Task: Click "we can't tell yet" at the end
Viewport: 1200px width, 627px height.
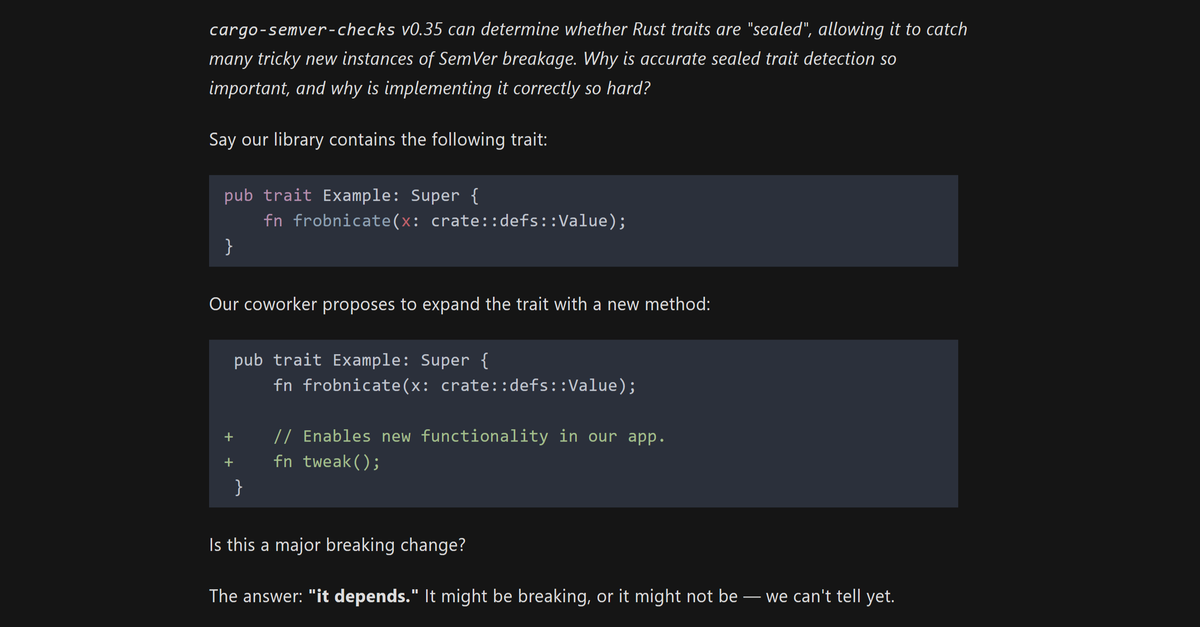Action: pyautogui.click(x=829, y=597)
